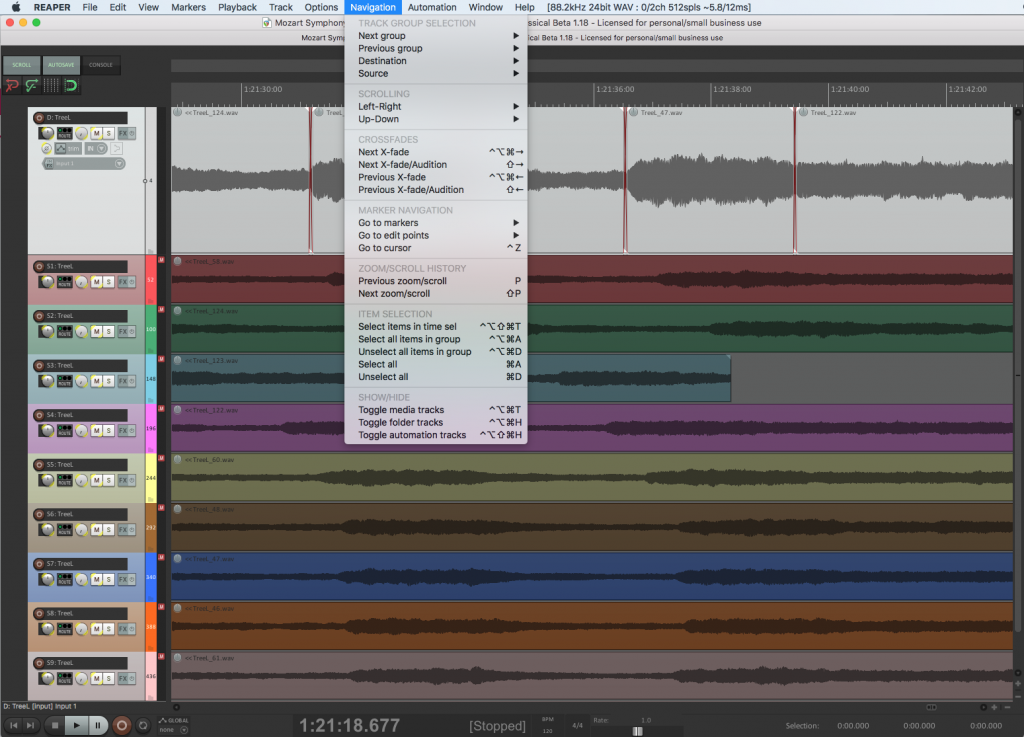Expand the Left-Right scrolling submenu
Viewport: 1024px width, 737px height.
coord(436,106)
